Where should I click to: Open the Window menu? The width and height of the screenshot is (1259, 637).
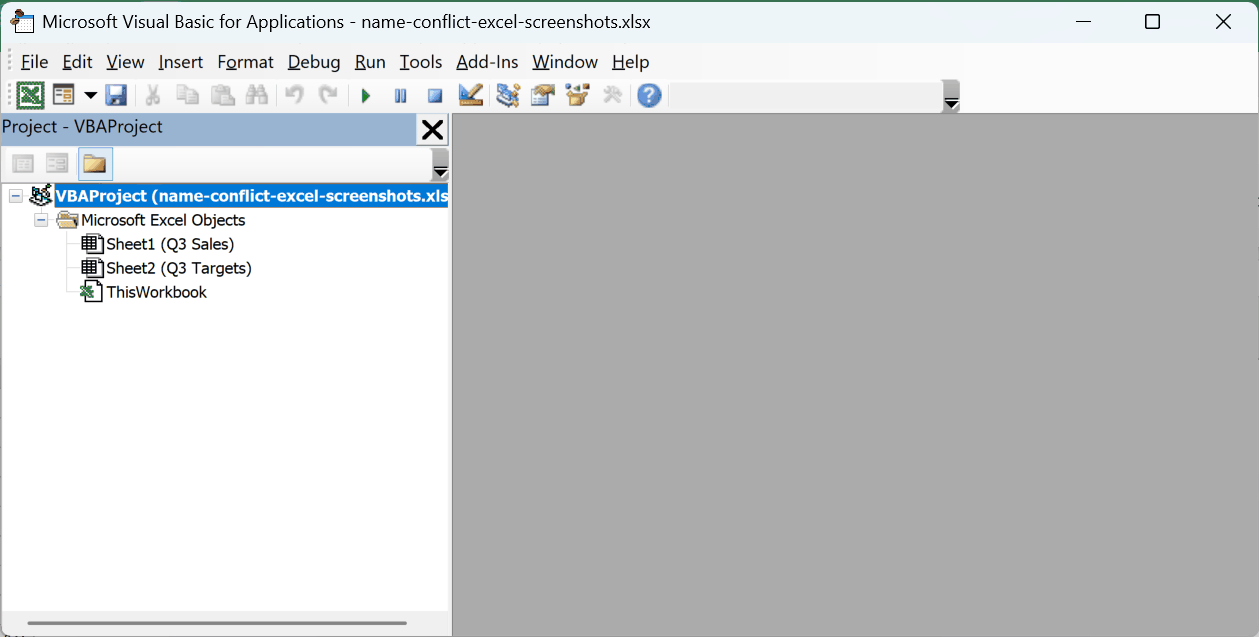565,62
